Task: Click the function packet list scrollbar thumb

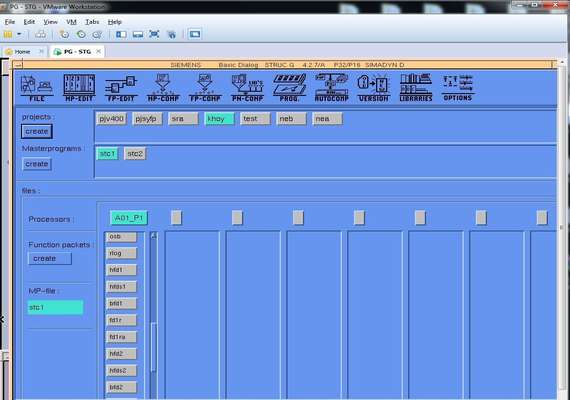Action: click(153, 347)
